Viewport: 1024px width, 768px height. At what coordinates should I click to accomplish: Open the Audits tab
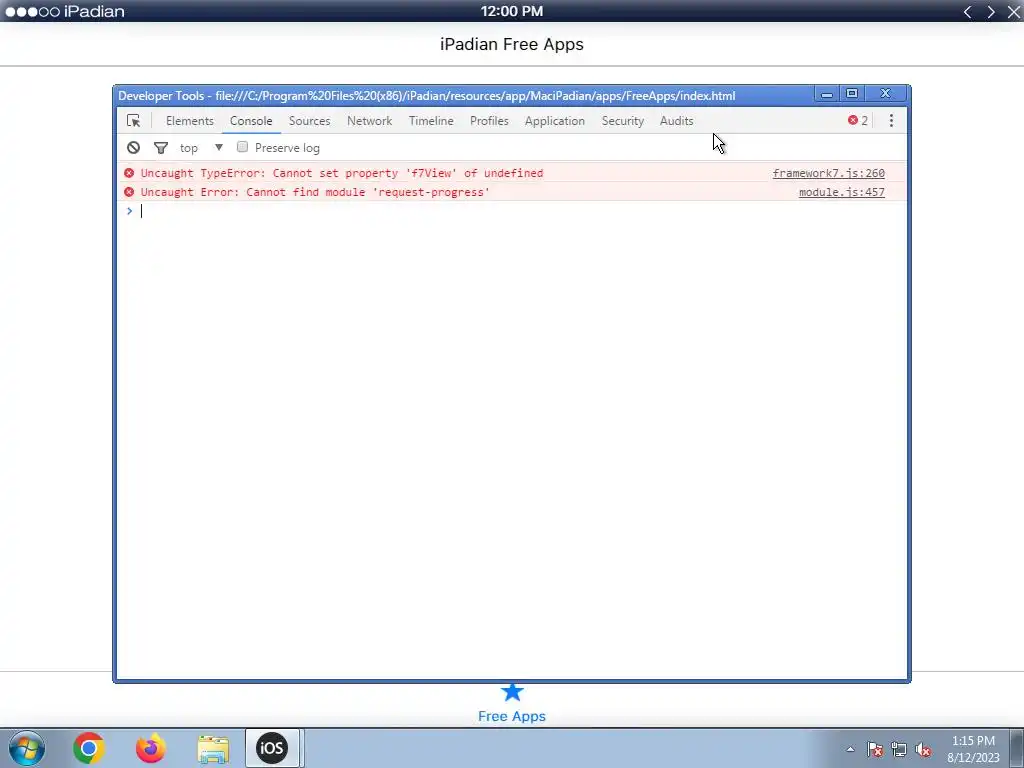click(x=677, y=121)
